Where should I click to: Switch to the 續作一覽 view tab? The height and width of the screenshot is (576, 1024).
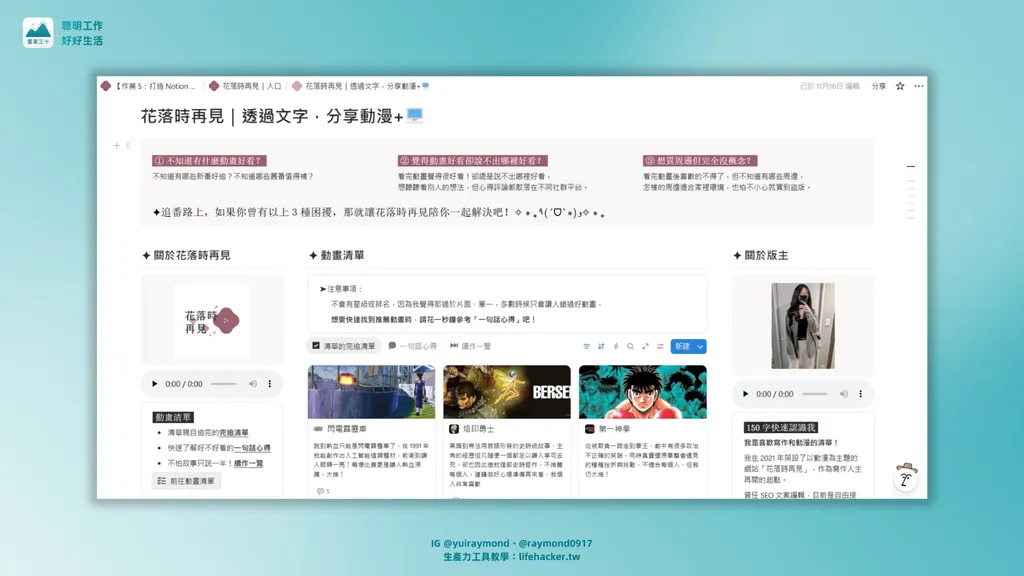point(470,346)
